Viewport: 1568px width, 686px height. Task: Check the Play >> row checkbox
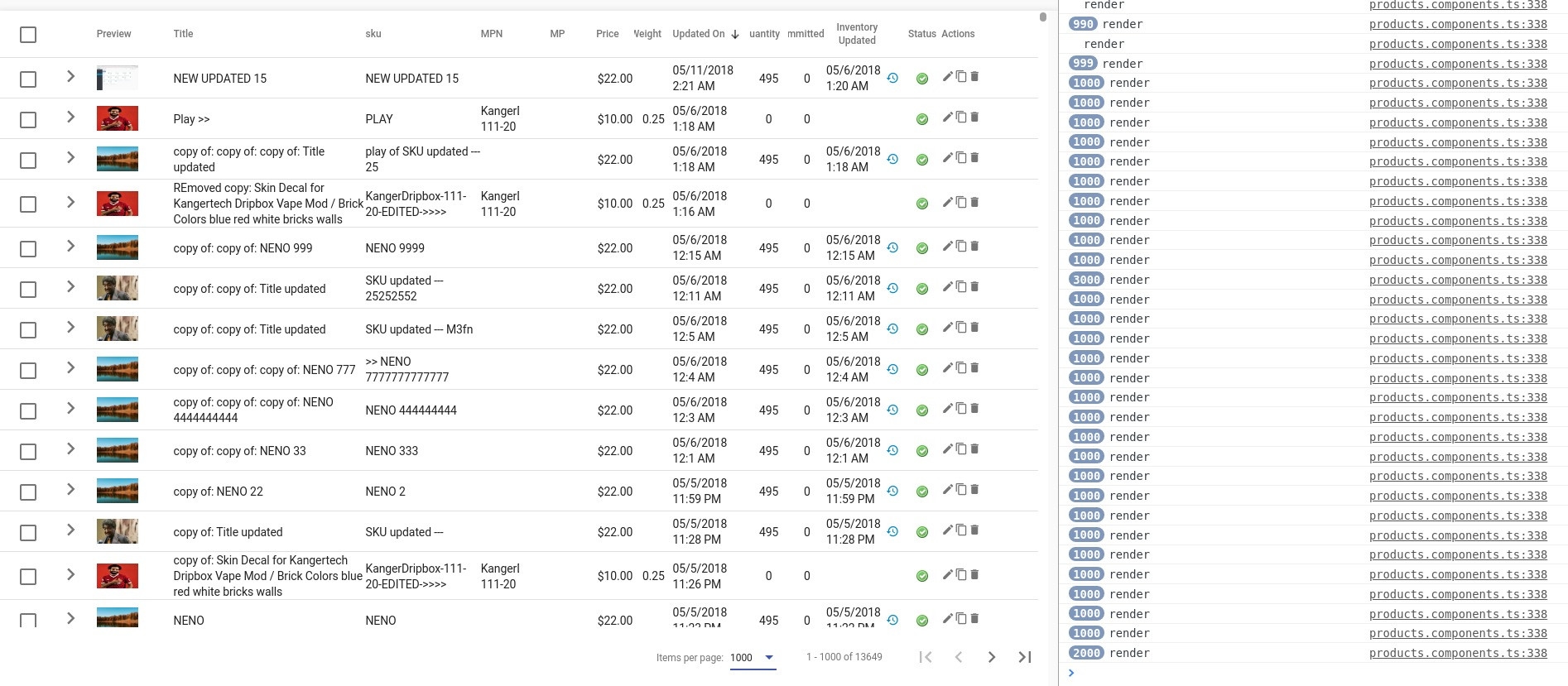click(28, 119)
